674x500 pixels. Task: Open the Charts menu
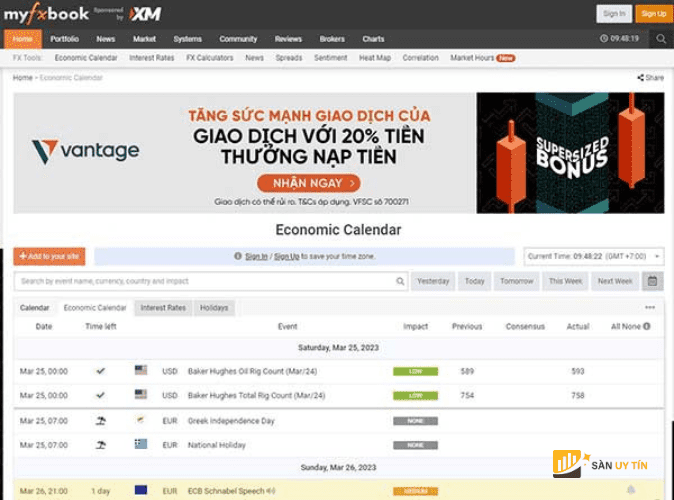[x=373, y=39]
